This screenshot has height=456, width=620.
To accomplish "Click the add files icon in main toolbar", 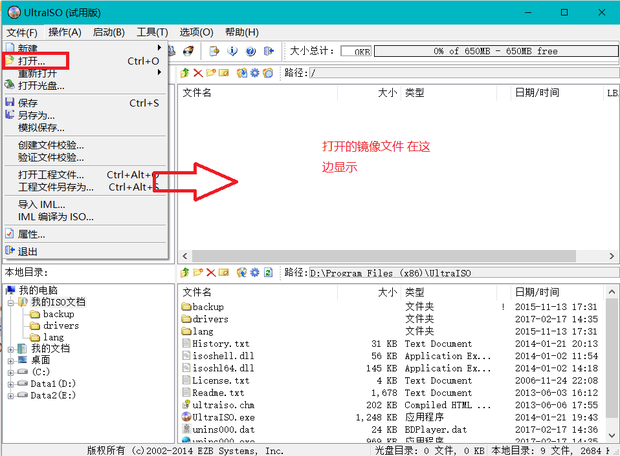I will [x=214, y=51].
